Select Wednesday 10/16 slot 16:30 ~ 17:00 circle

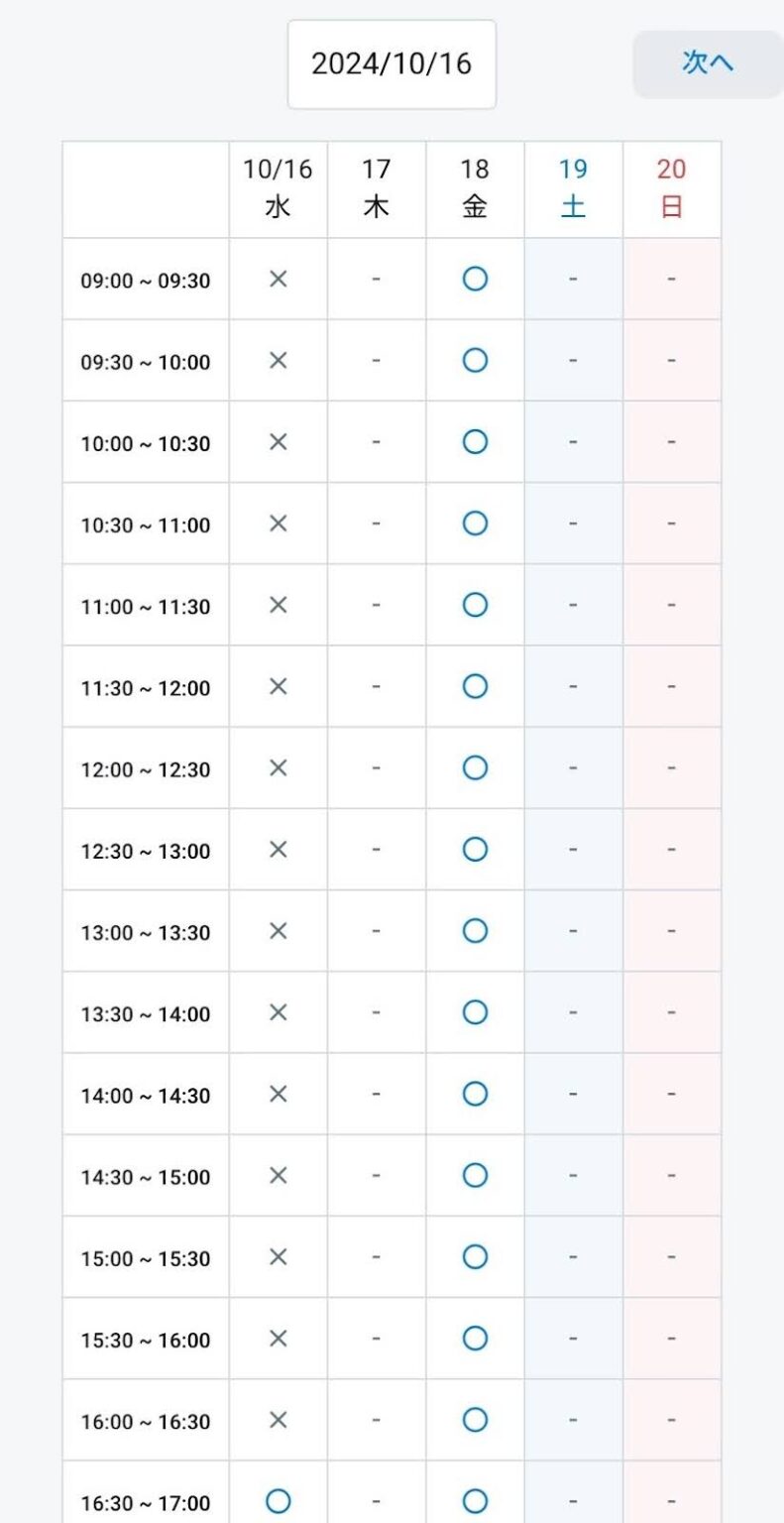tap(279, 1502)
